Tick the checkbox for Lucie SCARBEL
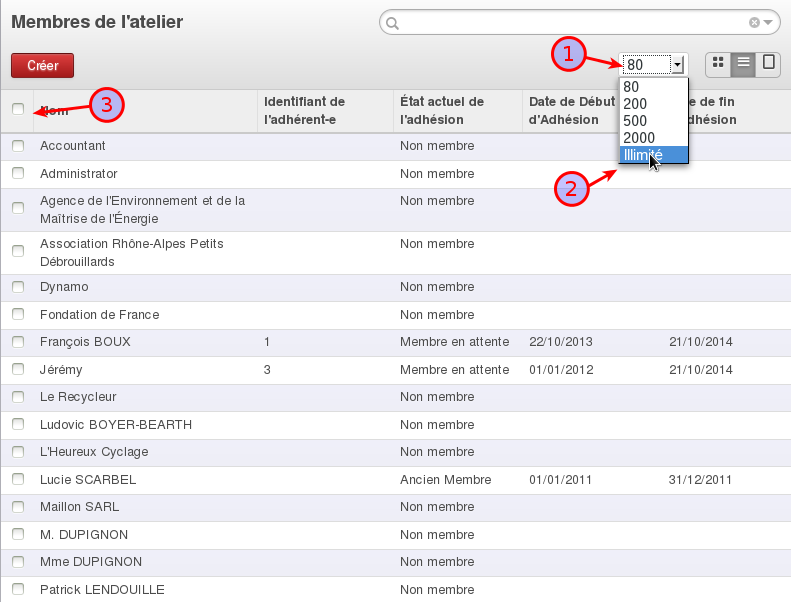791x602 pixels. pos(18,479)
